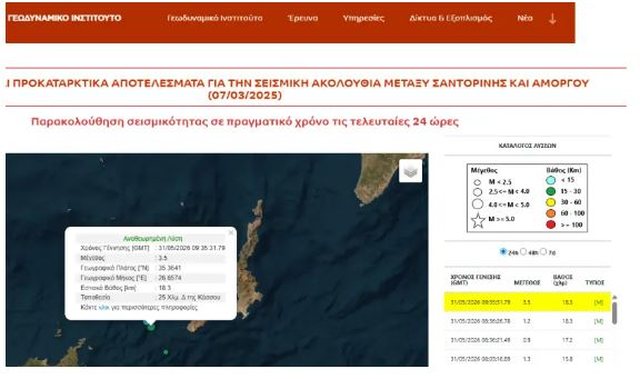The image size is (640, 379).
Task: Open the Santorini–Amorgos preliminary results headline link
Action: [298, 89]
